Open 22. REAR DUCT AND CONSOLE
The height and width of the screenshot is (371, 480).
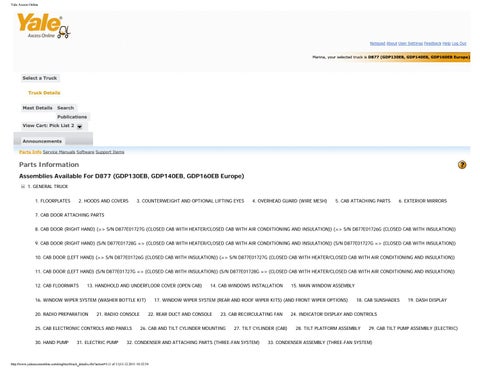180,314
